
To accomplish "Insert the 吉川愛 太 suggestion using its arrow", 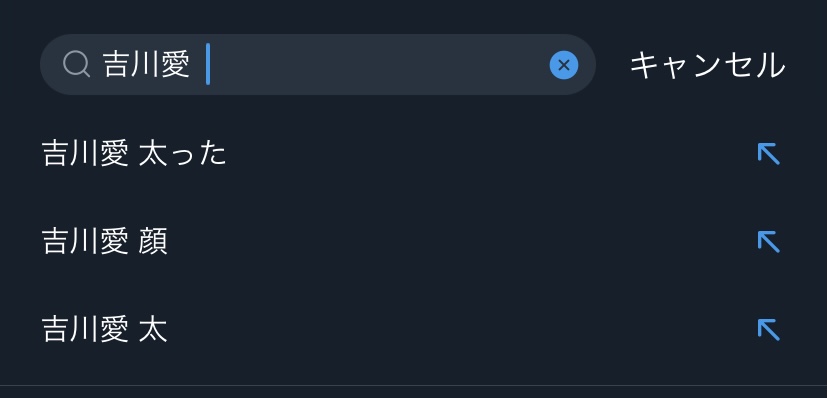I will [x=768, y=330].
